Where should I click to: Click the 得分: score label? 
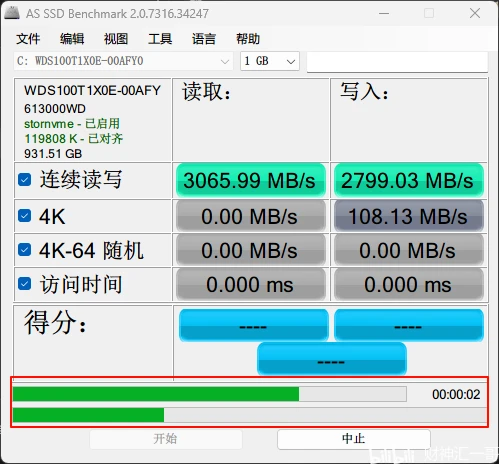click(x=55, y=322)
